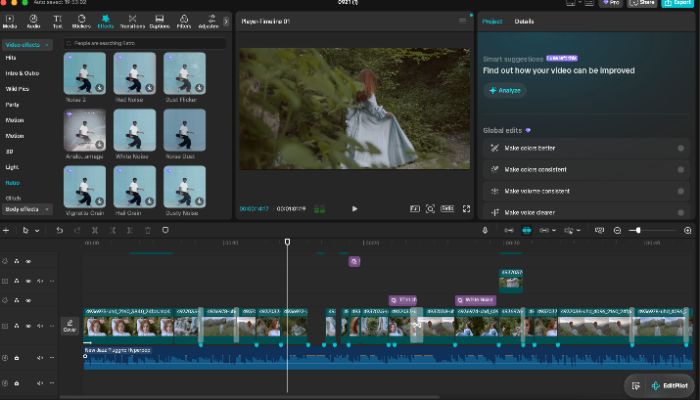Switch to the Details tab
This screenshot has width=700, height=400.
pyautogui.click(x=524, y=21)
